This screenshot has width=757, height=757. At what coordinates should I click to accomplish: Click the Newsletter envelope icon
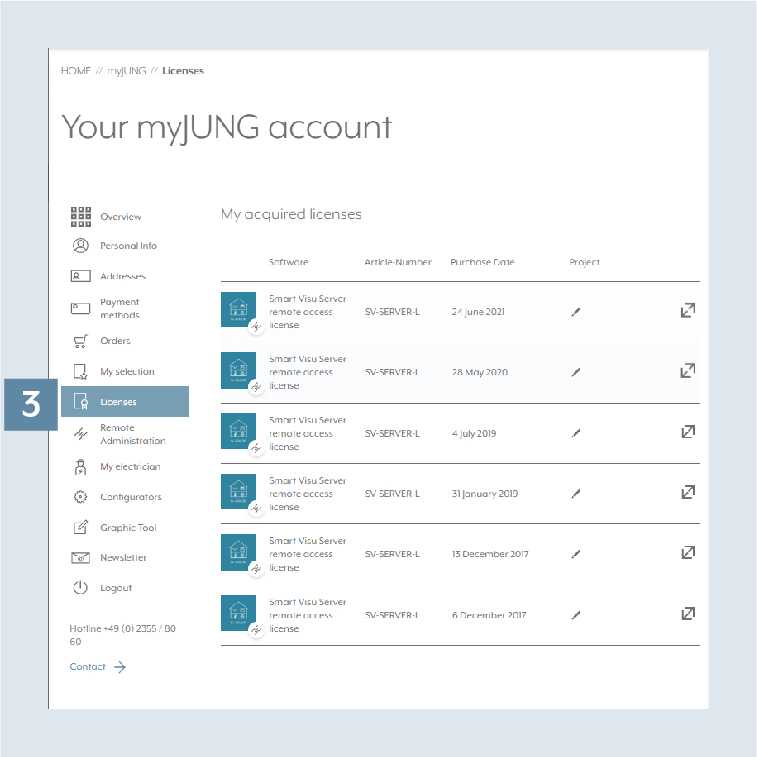(x=81, y=558)
